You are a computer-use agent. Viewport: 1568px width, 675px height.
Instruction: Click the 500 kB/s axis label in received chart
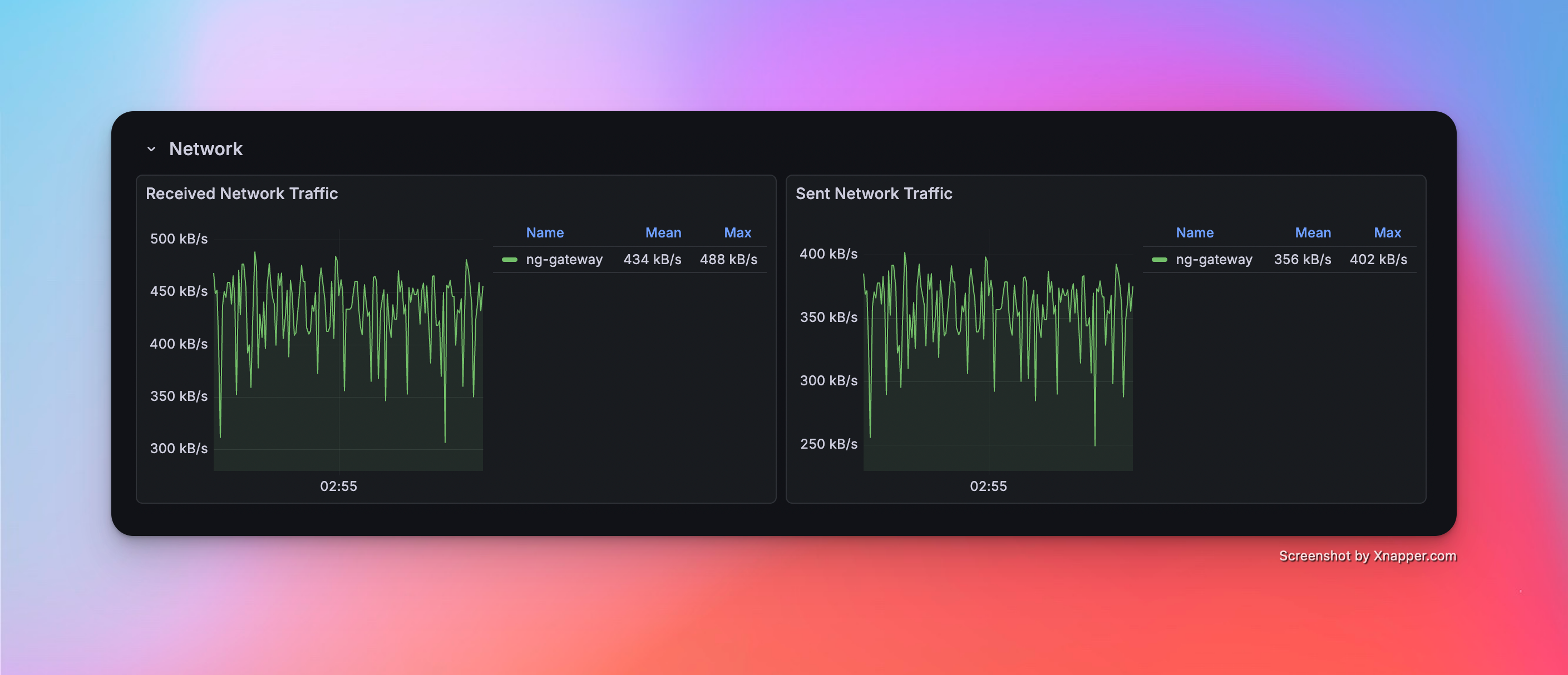coord(179,239)
